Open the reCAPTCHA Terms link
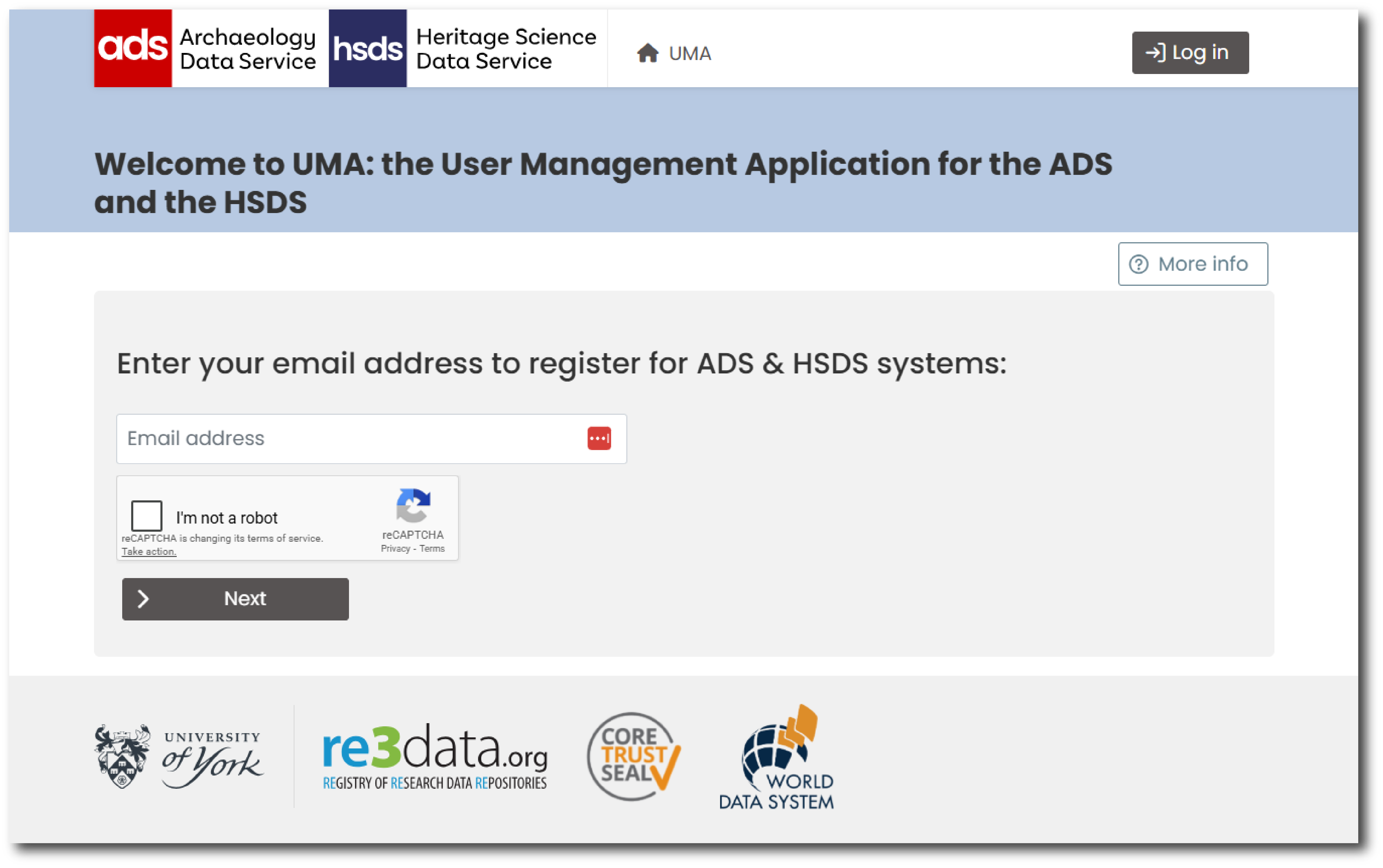This screenshot has width=1383, height=868. point(432,549)
